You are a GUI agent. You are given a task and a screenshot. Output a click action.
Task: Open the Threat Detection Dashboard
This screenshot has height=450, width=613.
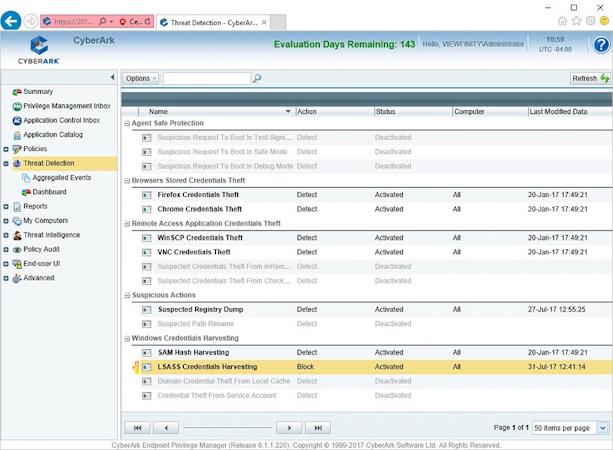pos(48,191)
